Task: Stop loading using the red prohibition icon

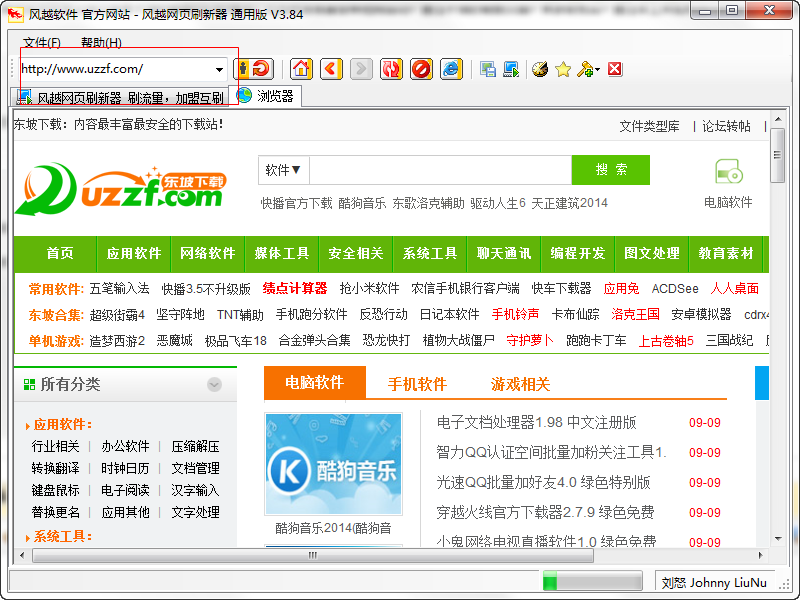Action: click(x=421, y=69)
